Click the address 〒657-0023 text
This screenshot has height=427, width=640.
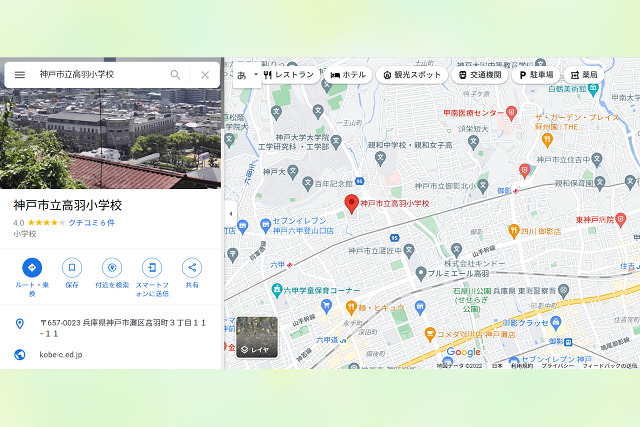123,328
